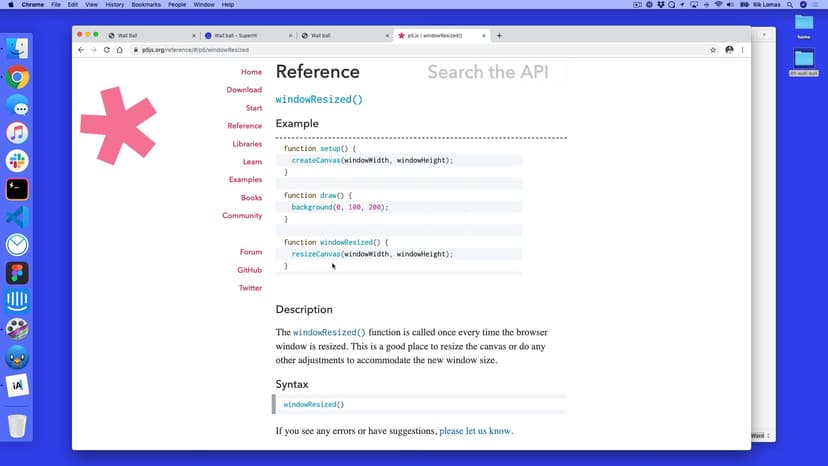Open Figma from the dock

click(x=17, y=273)
